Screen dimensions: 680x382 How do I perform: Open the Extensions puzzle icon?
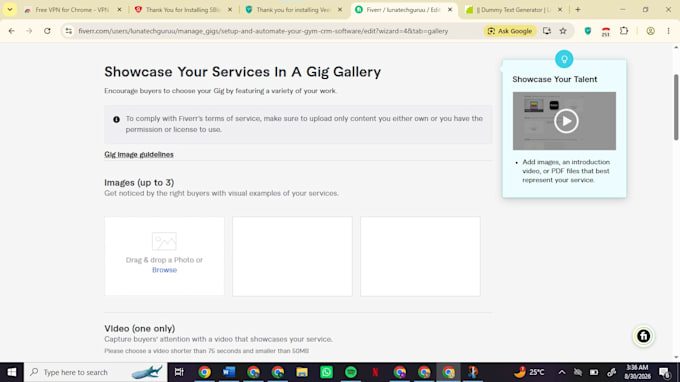pos(624,31)
